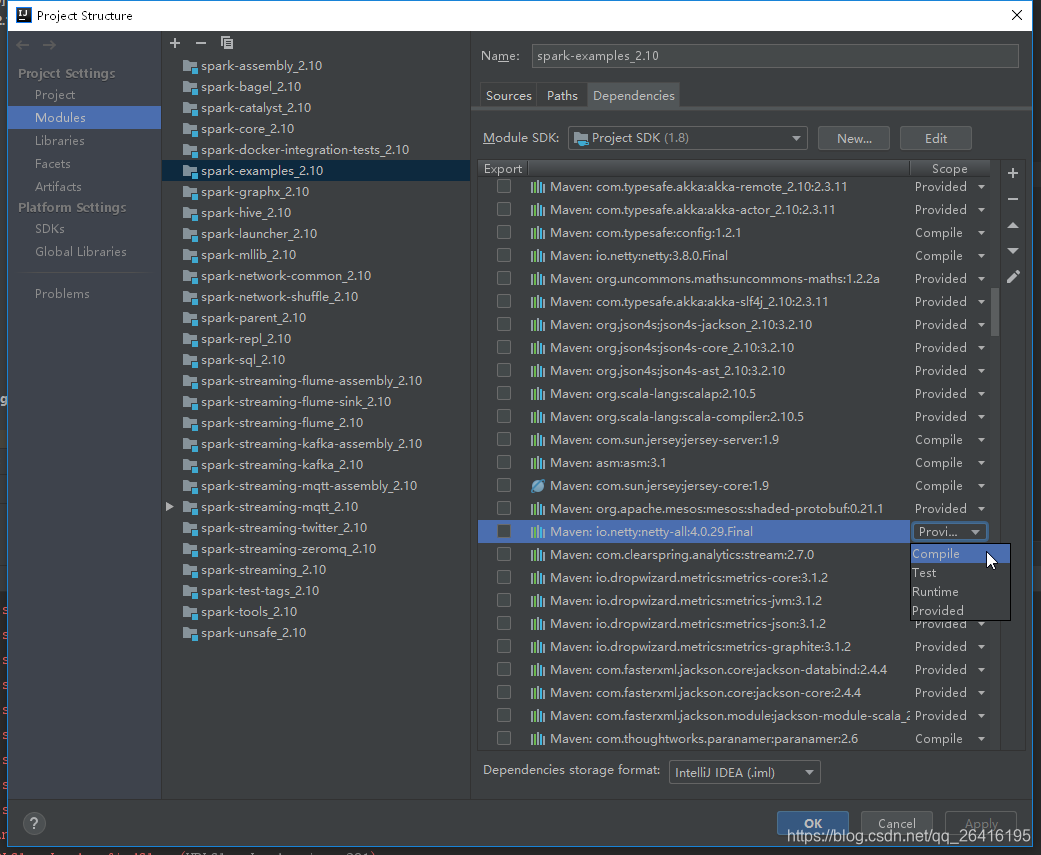
Task: Open the Artifacts settings section
Action: coord(58,187)
